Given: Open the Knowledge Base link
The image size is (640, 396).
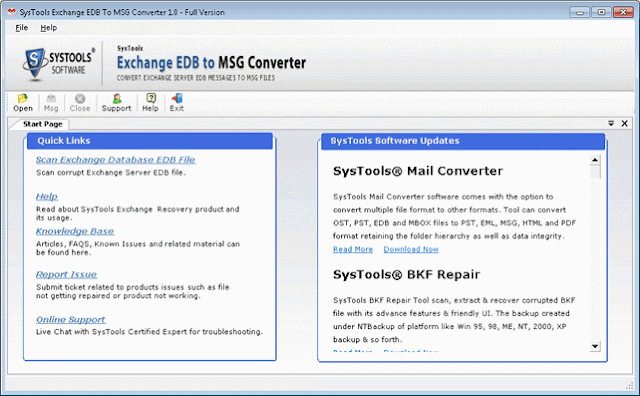Looking at the screenshot, I should (x=75, y=231).
